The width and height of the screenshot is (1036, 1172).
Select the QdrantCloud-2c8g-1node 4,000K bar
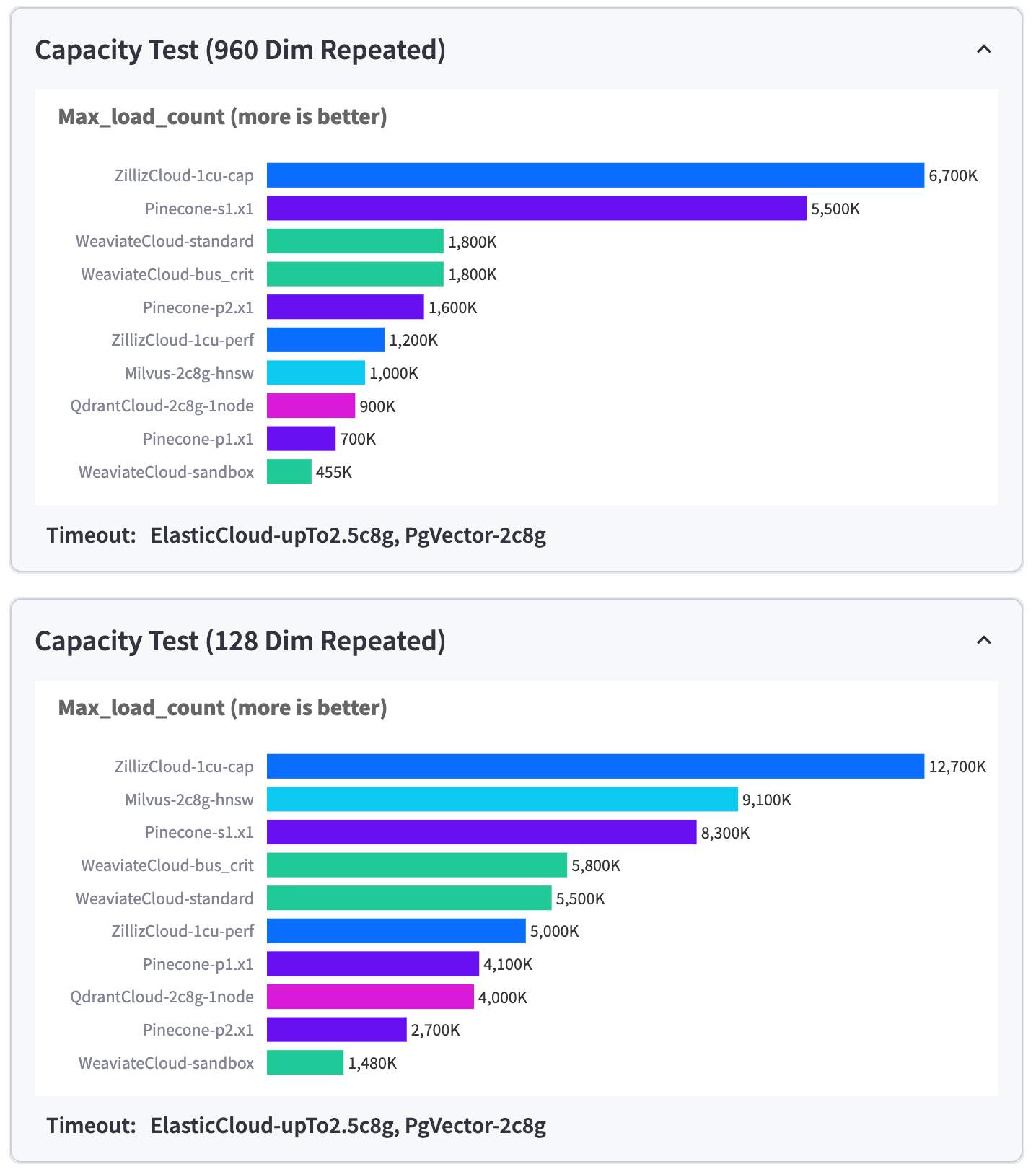(x=370, y=997)
